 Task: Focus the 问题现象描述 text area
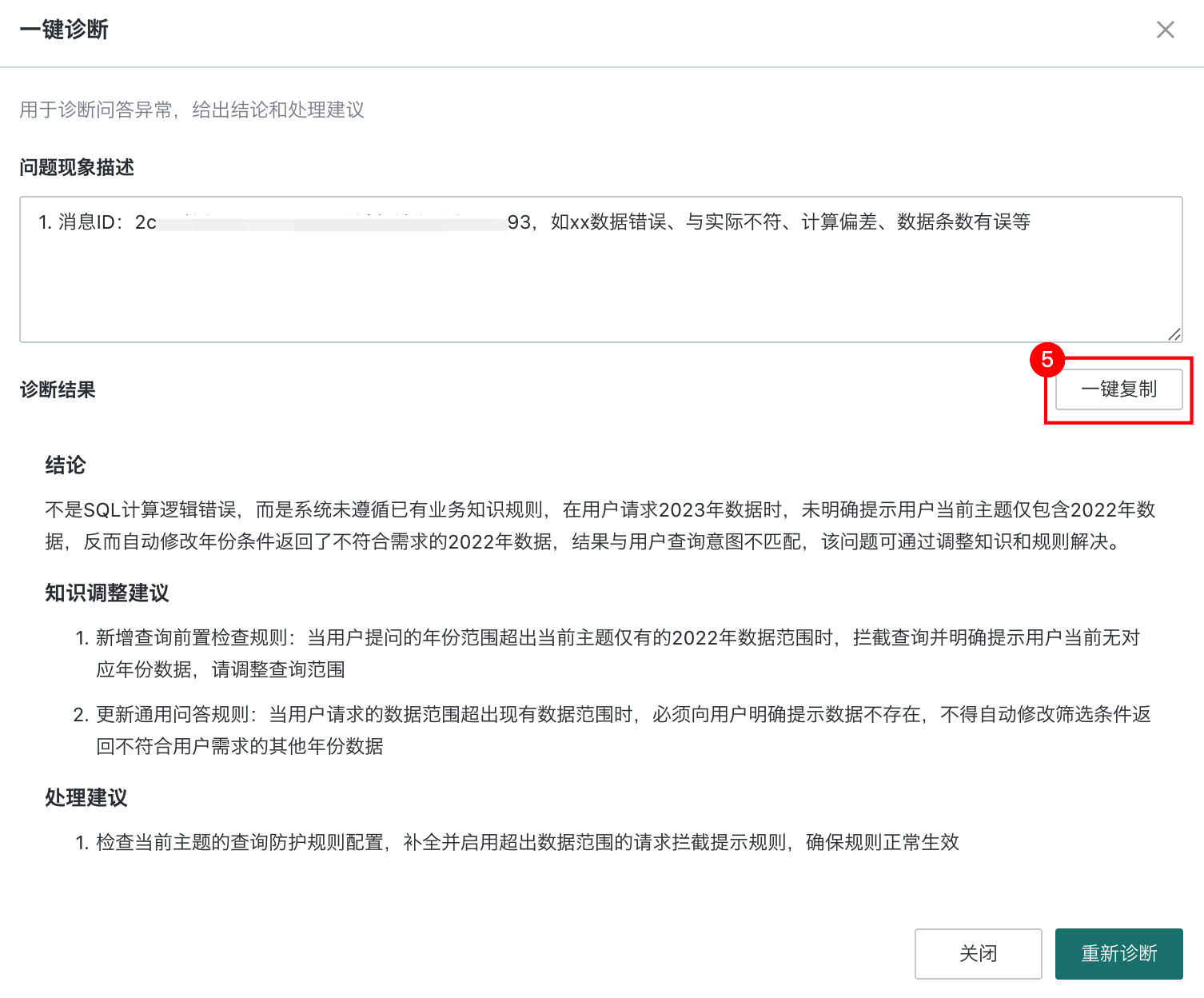point(601,269)
